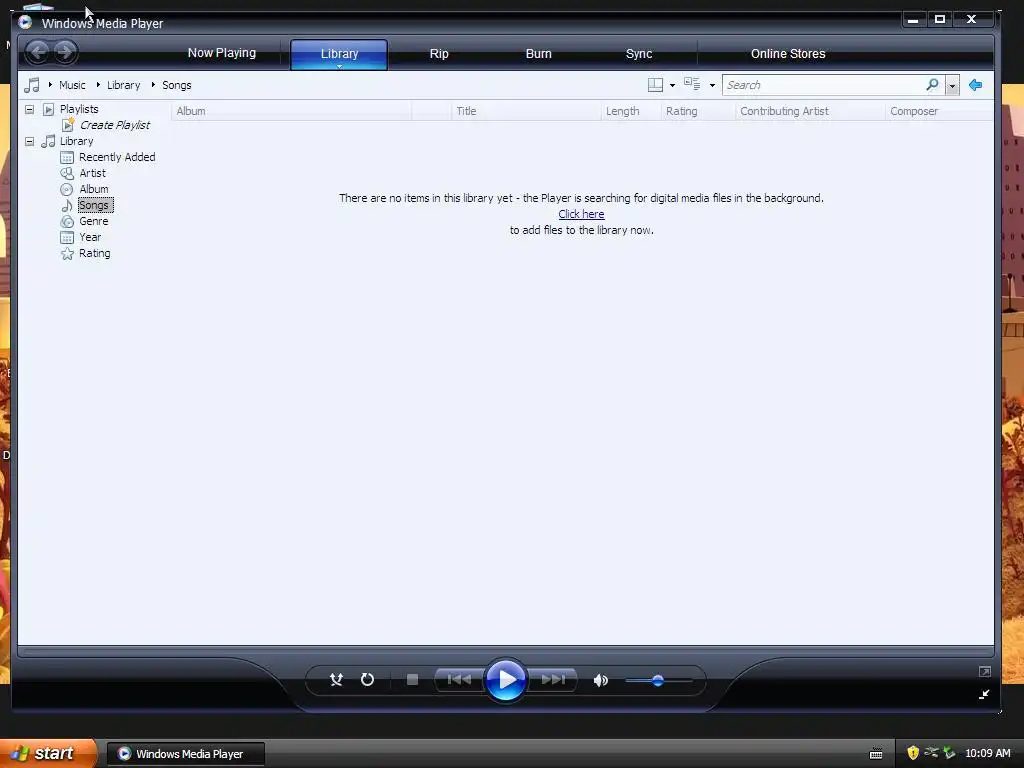Viewport: 1024px width, 768px height.
Task: Click the Songs note icon in the tree
Action: click(67, 206)
